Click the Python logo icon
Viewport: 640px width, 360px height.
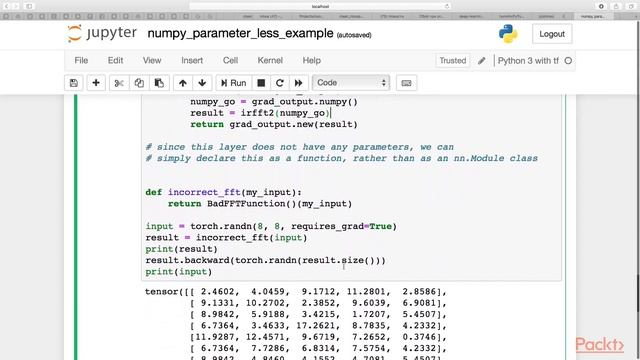[x=508, y=34]
